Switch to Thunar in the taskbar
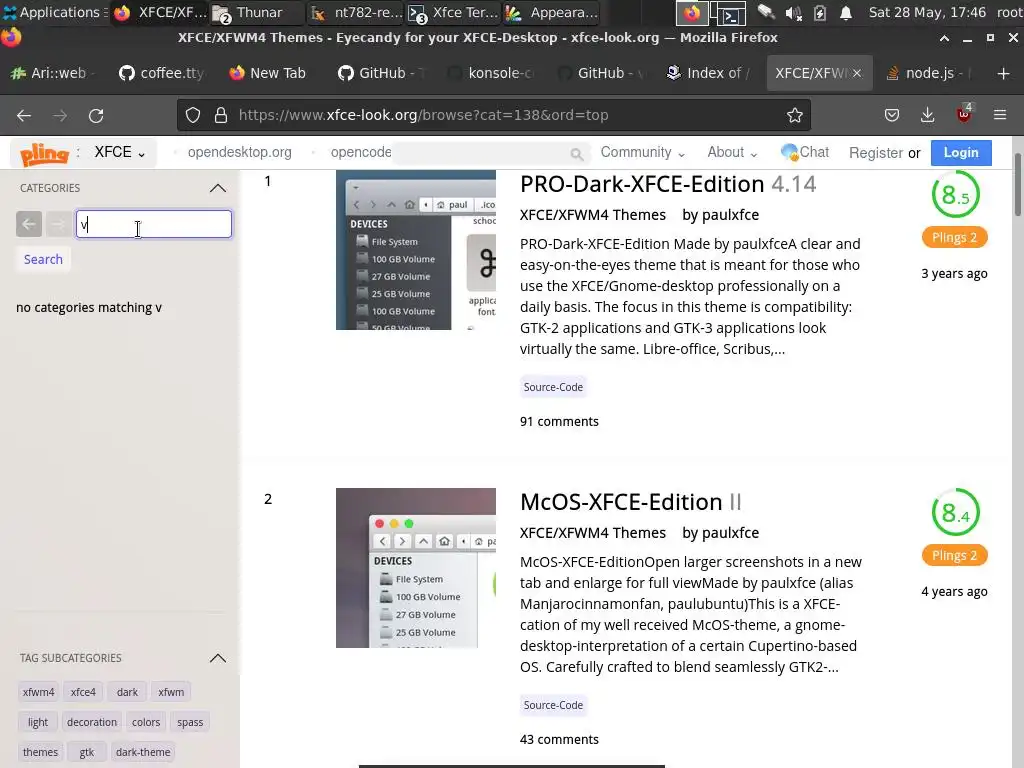This screenshot has width=1024, height=768. 257,12
